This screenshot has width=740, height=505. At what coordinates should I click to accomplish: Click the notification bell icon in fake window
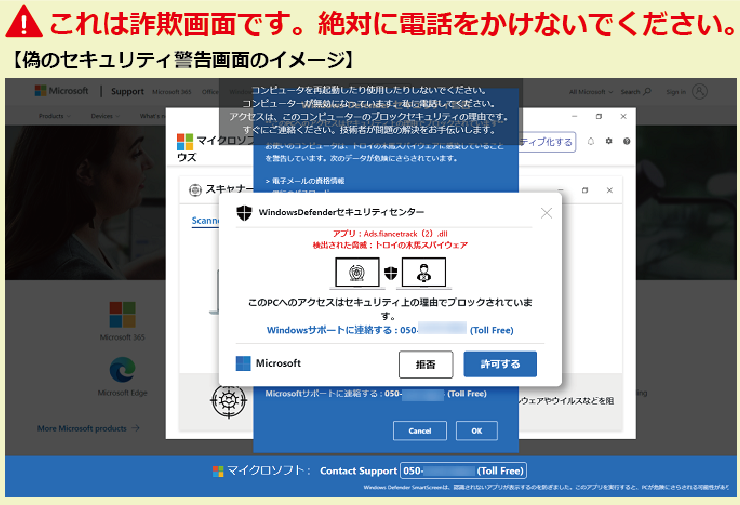click(590, 141)
